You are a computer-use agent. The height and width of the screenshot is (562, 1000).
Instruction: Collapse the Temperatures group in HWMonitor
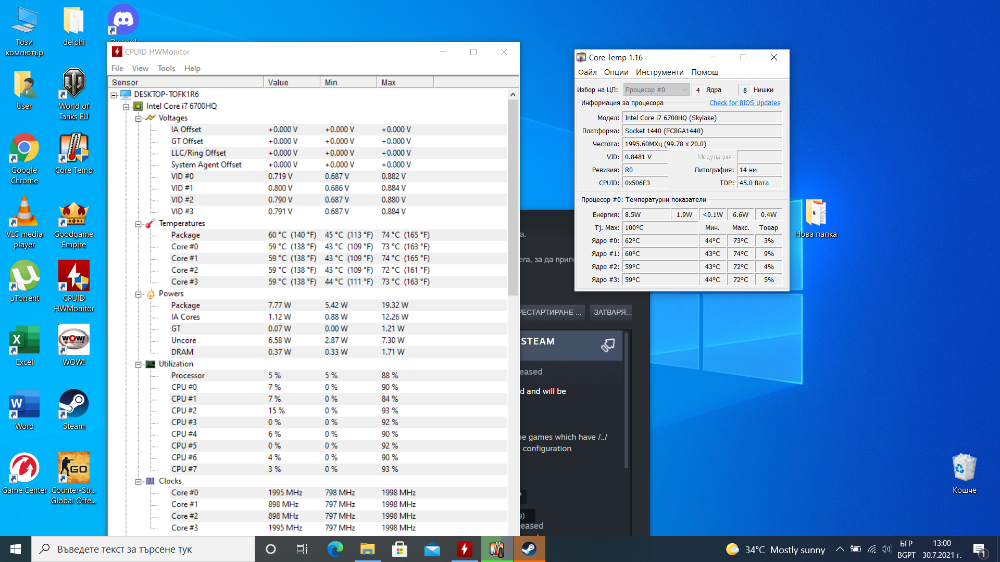pos(138,223)
